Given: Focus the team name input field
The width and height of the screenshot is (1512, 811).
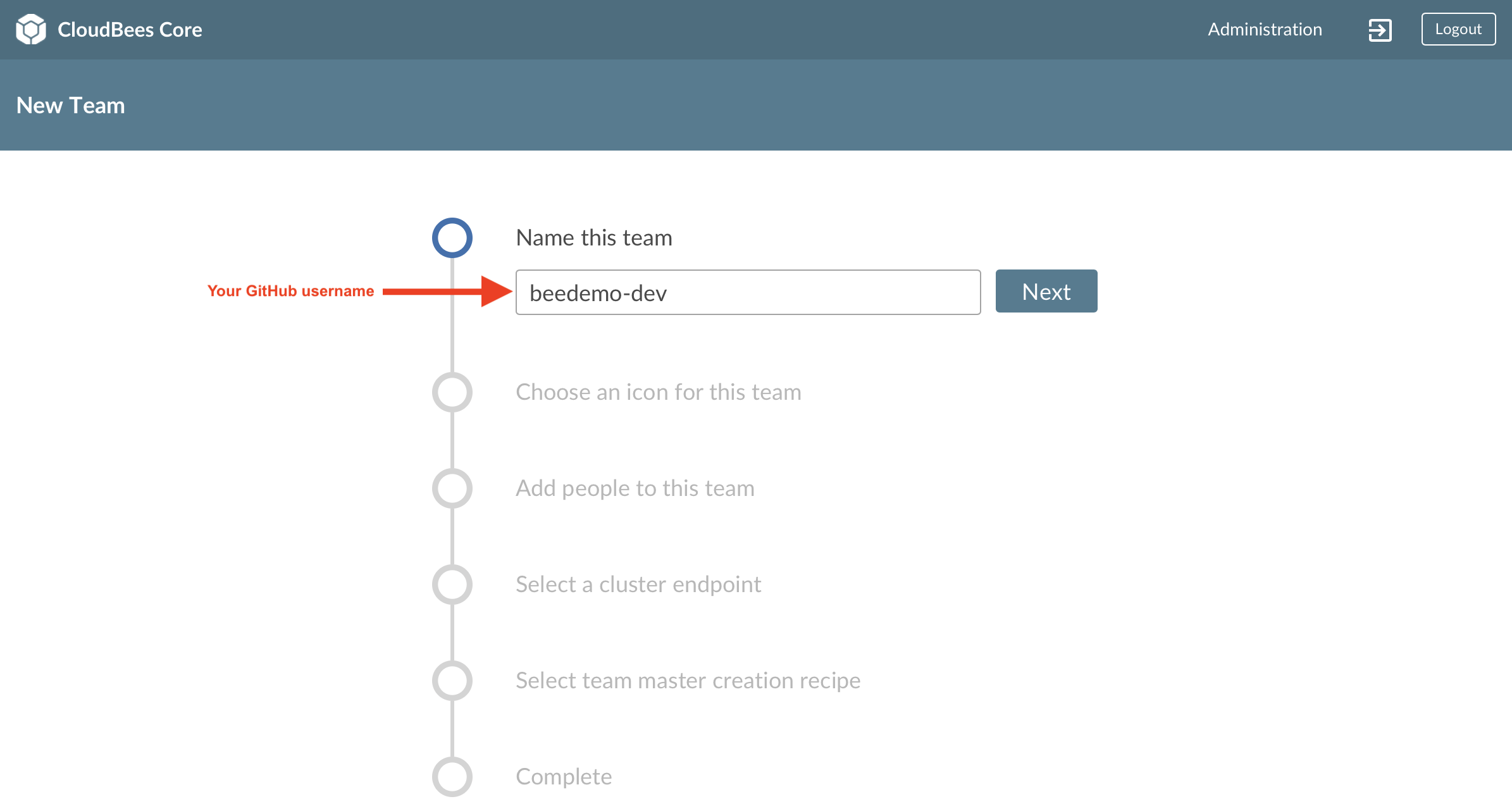Looking at the screenshot, I should (748, 292).
